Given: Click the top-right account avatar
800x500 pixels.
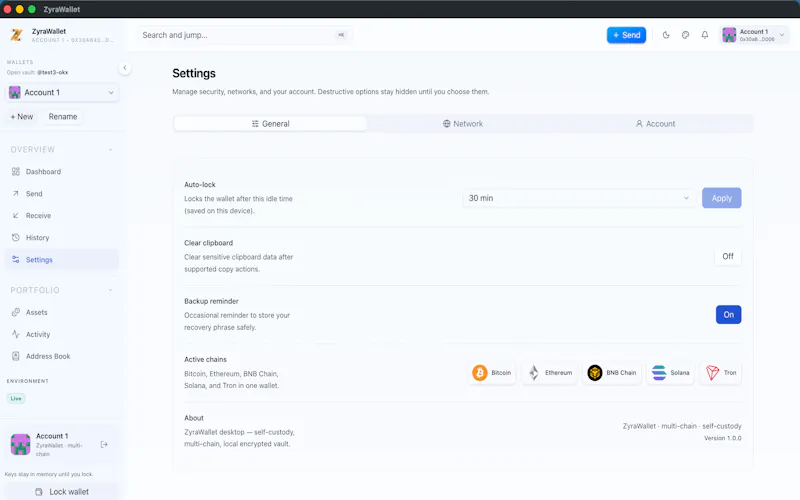Looking at the screenshot, I should click(729, 35).
